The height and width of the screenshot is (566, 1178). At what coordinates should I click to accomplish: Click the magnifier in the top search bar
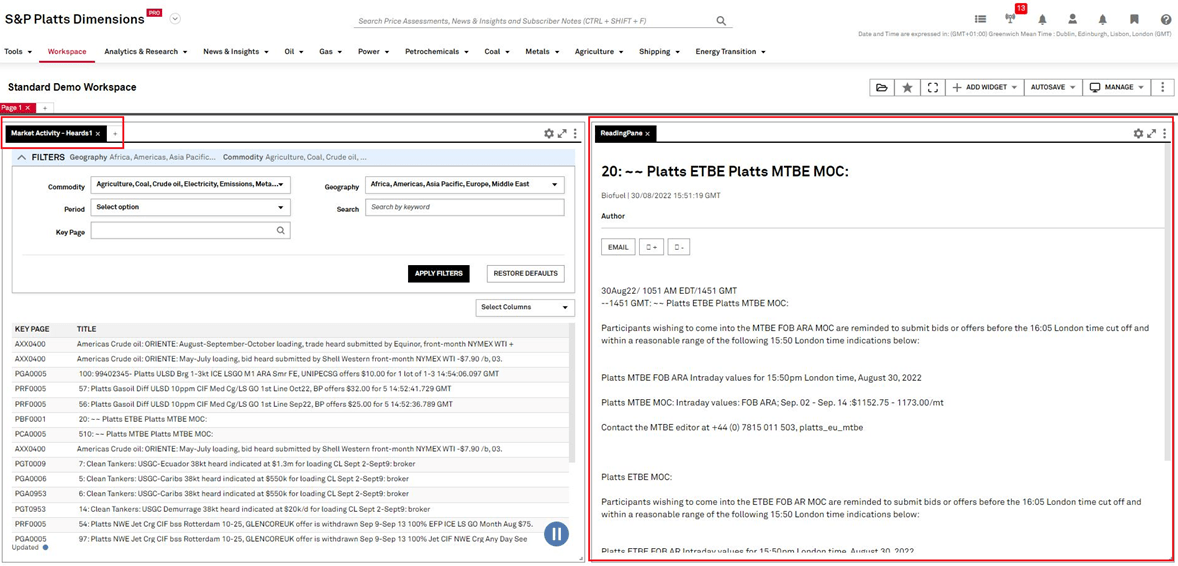[x=721, y=21]
